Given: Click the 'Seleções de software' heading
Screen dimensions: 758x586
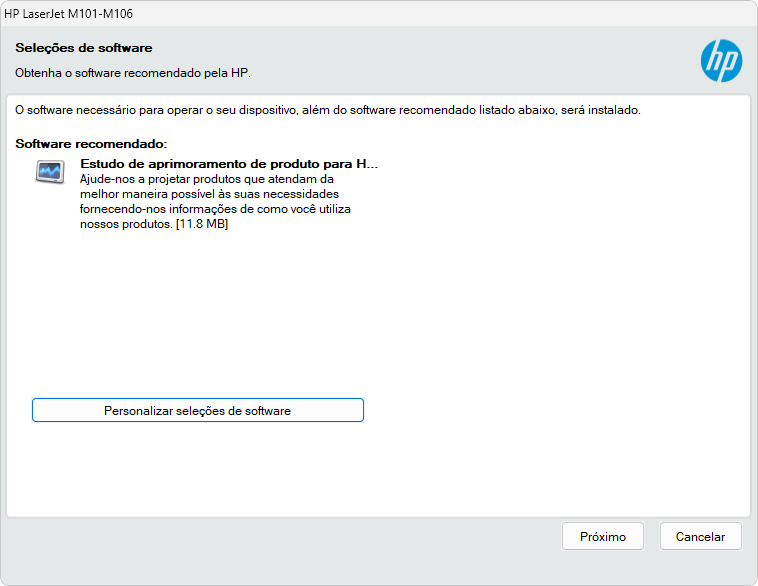Looking at the screenshot, I should click(84, 48).
